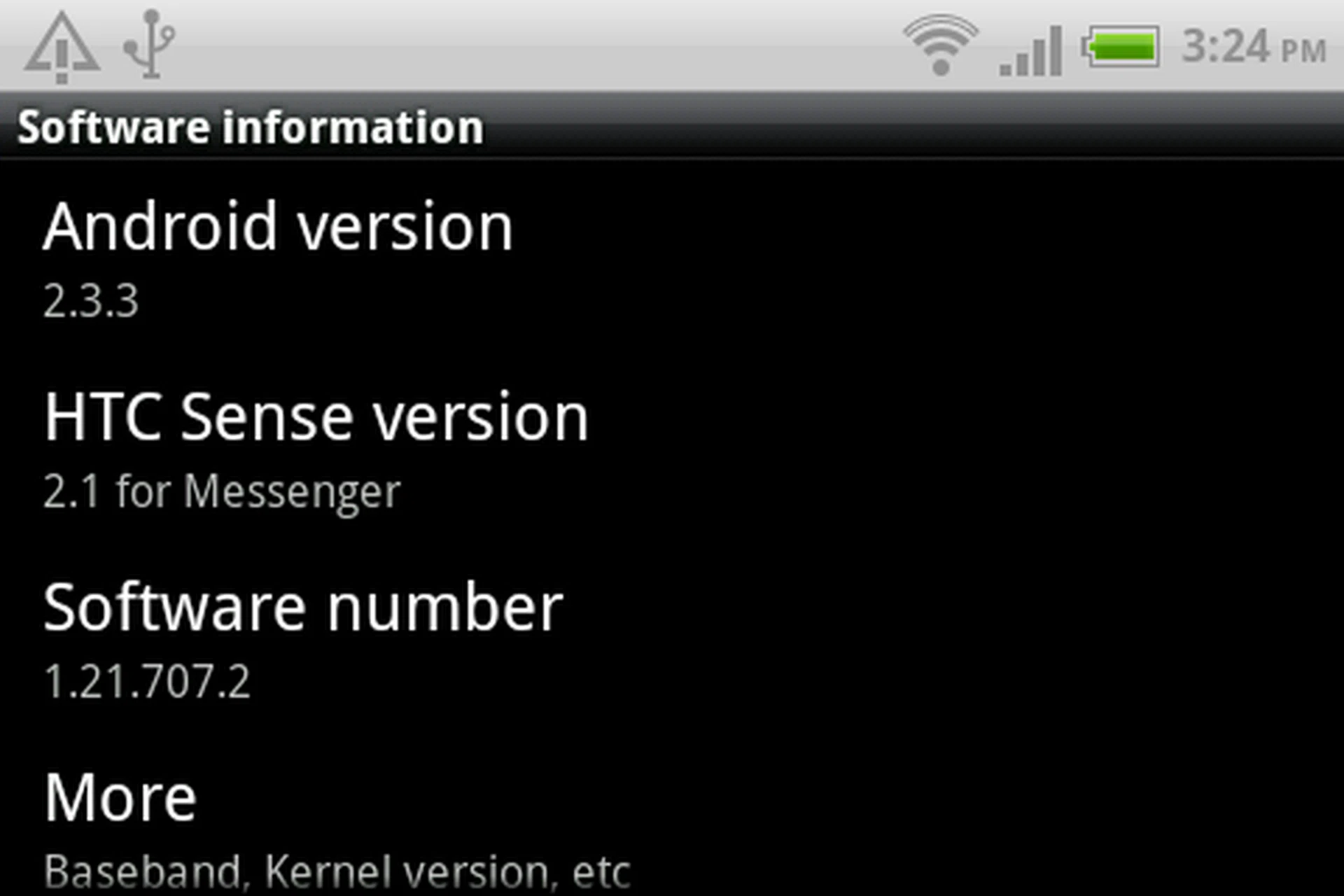Tap the 3:24 clock in status bar
1344x896 pixels.
tap(1225, 46)
